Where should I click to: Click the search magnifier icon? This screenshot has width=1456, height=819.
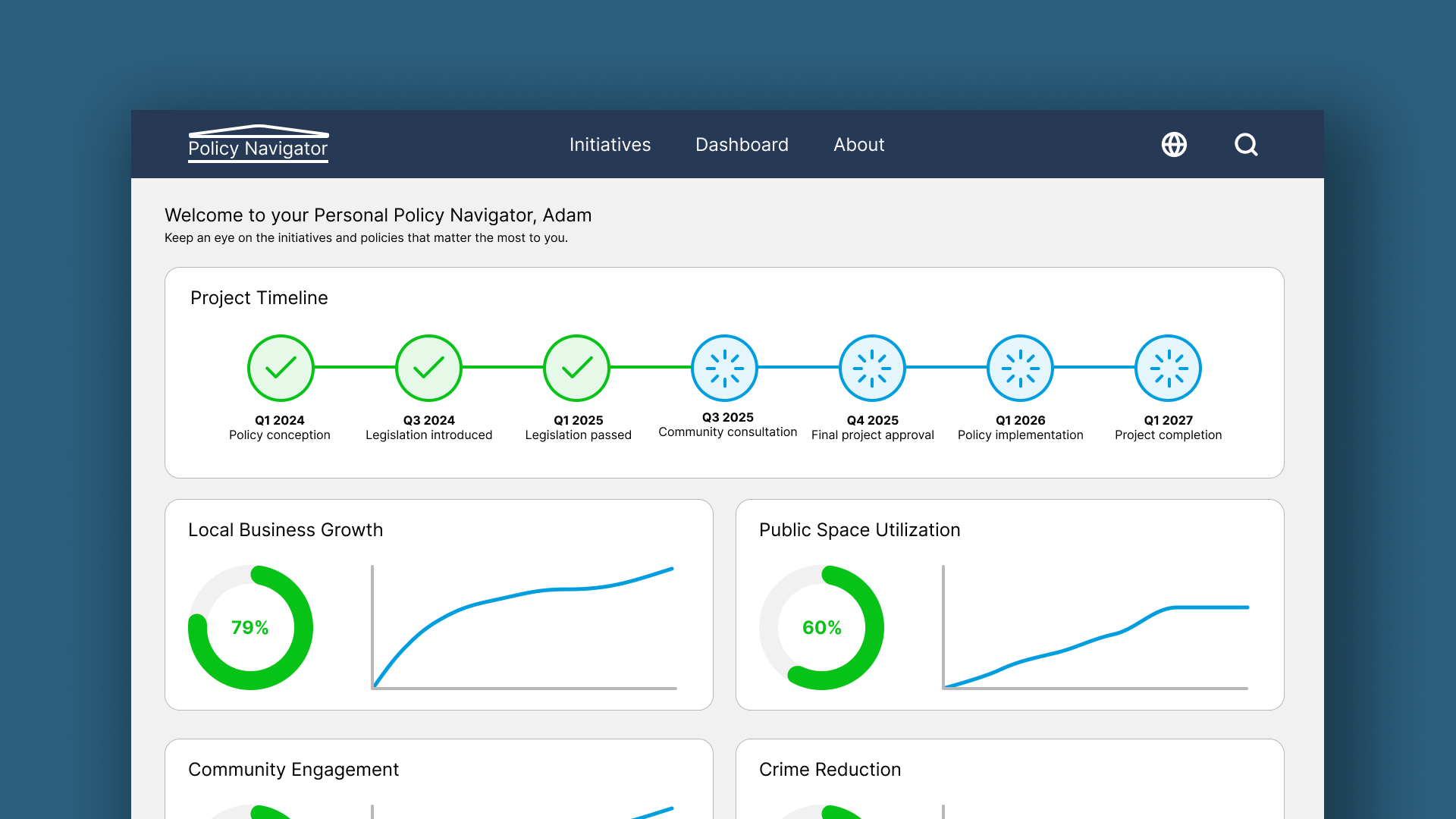click(1246, 144)
